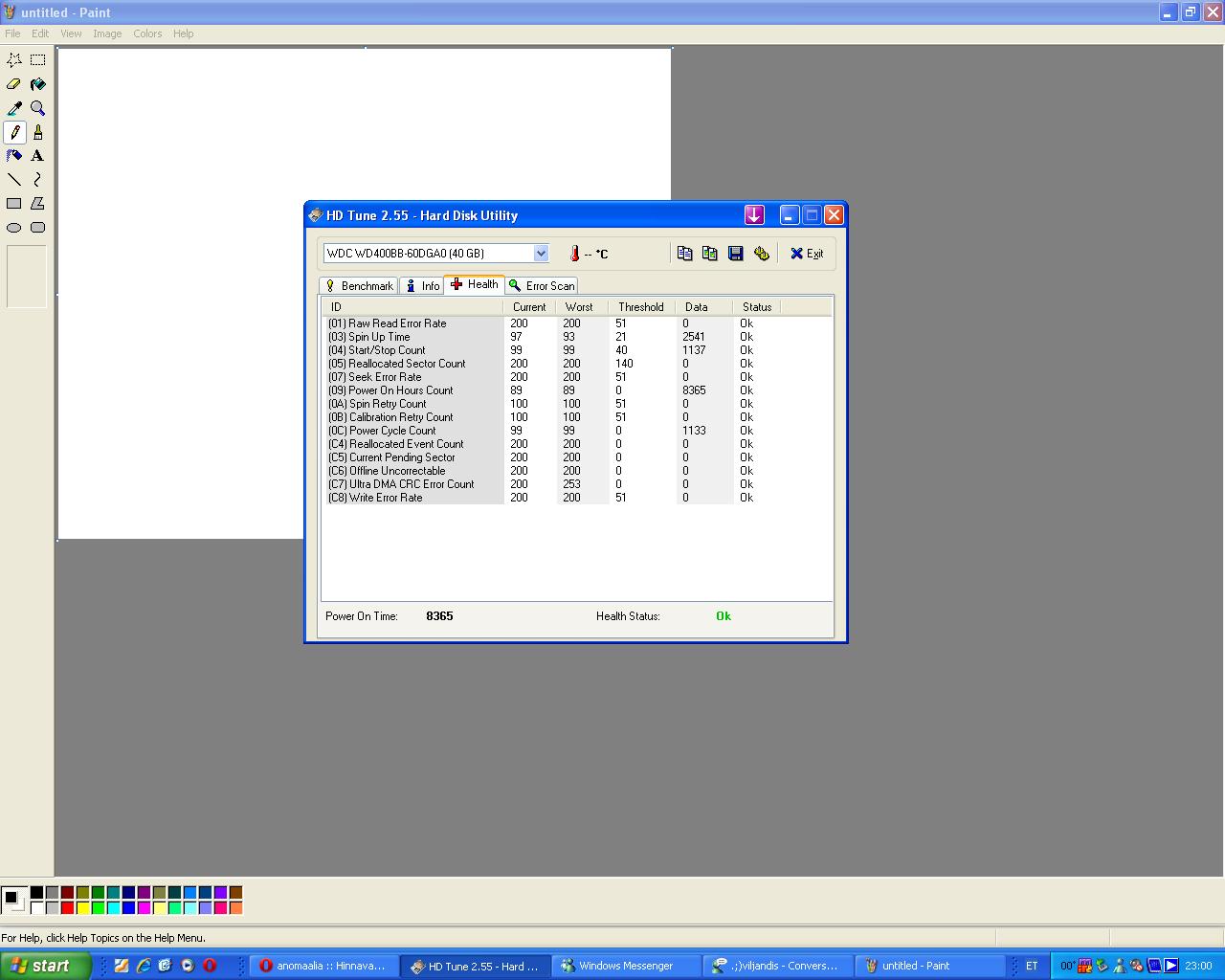Select the '(09) Power On Hours Count' row

coord(577,390)
